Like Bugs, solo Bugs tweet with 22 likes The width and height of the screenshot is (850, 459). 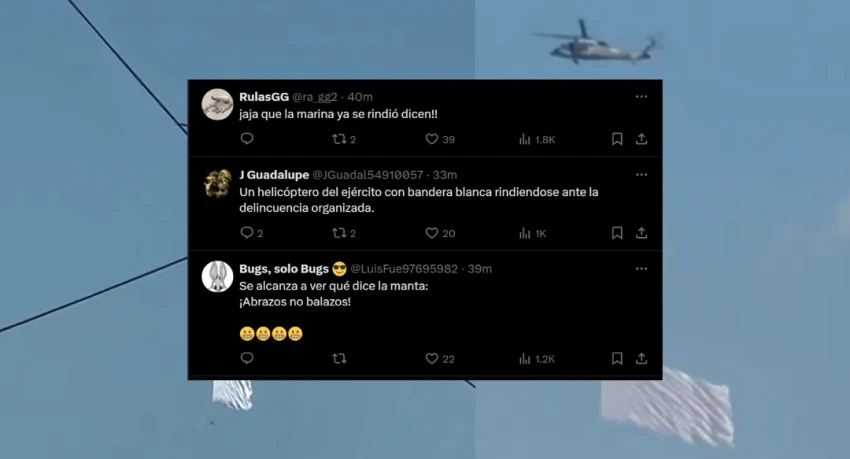pos(440,359)
